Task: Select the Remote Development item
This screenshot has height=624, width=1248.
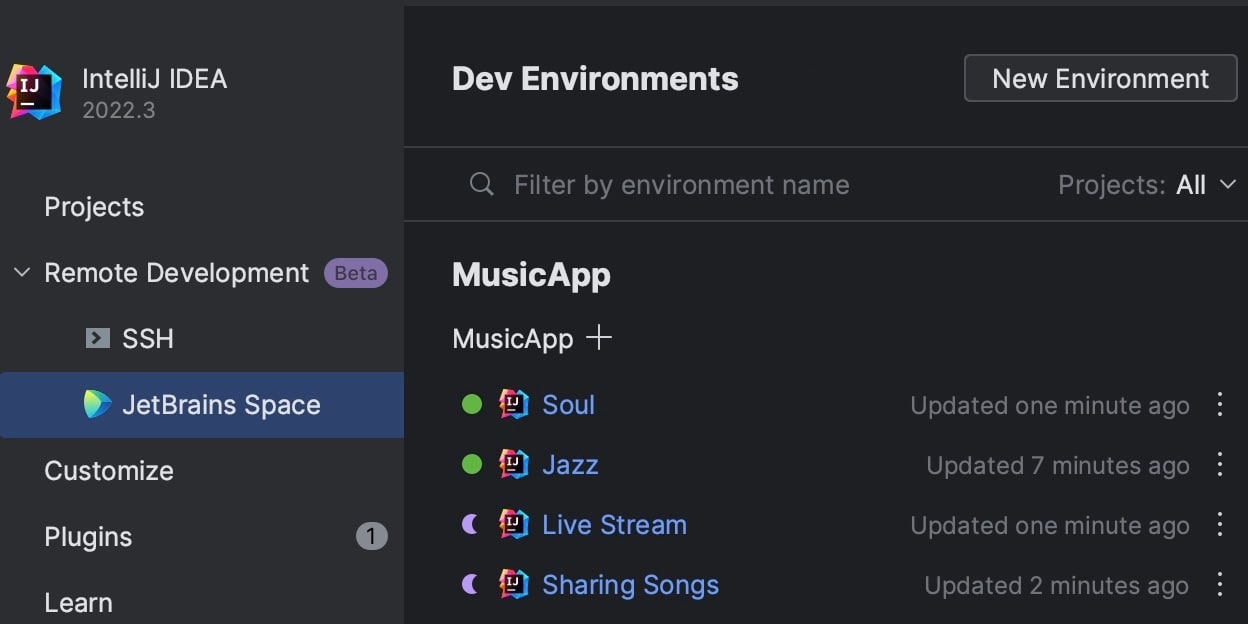Action: (x=177, y=273)
